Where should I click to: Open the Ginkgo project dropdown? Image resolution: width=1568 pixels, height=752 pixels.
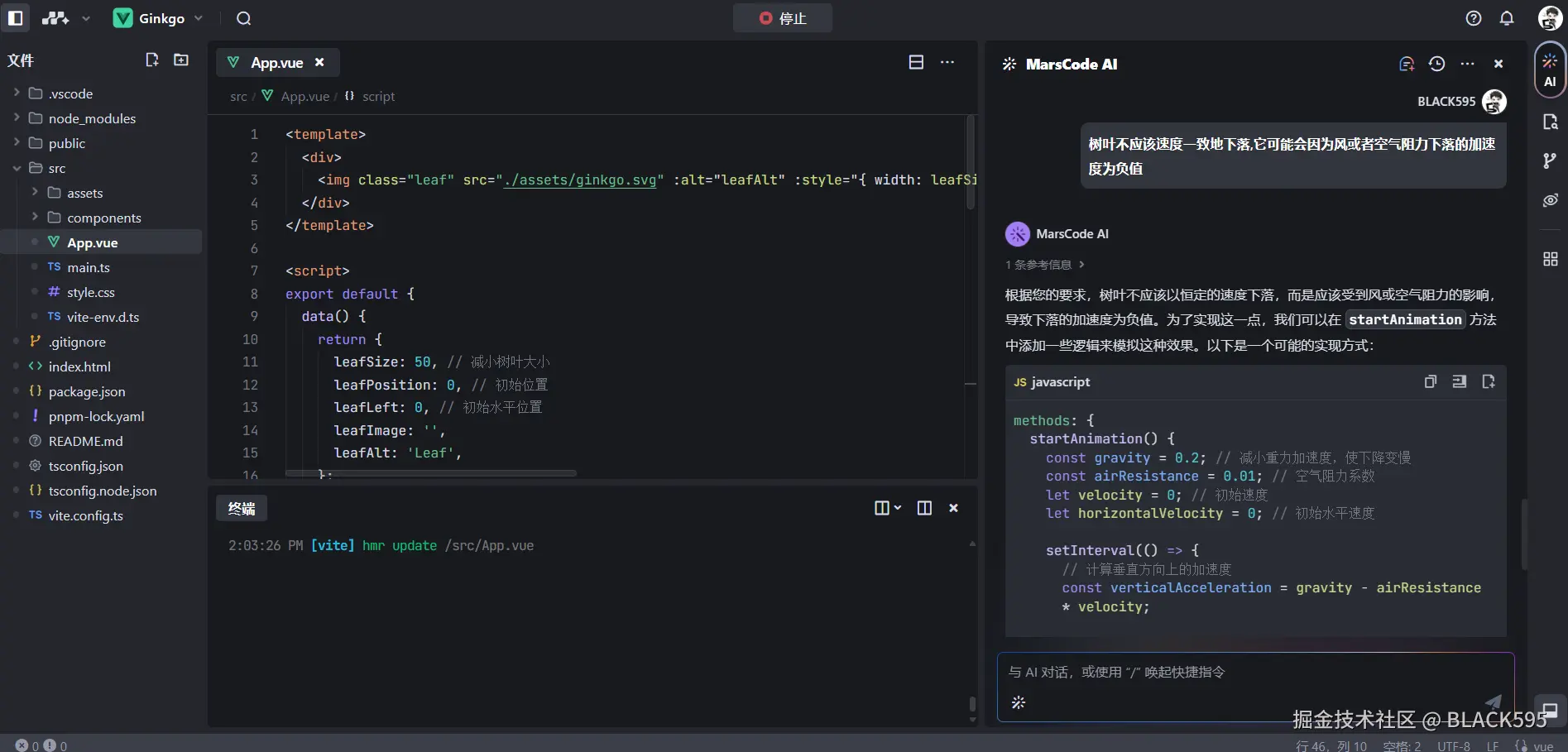tap(158, 18)
